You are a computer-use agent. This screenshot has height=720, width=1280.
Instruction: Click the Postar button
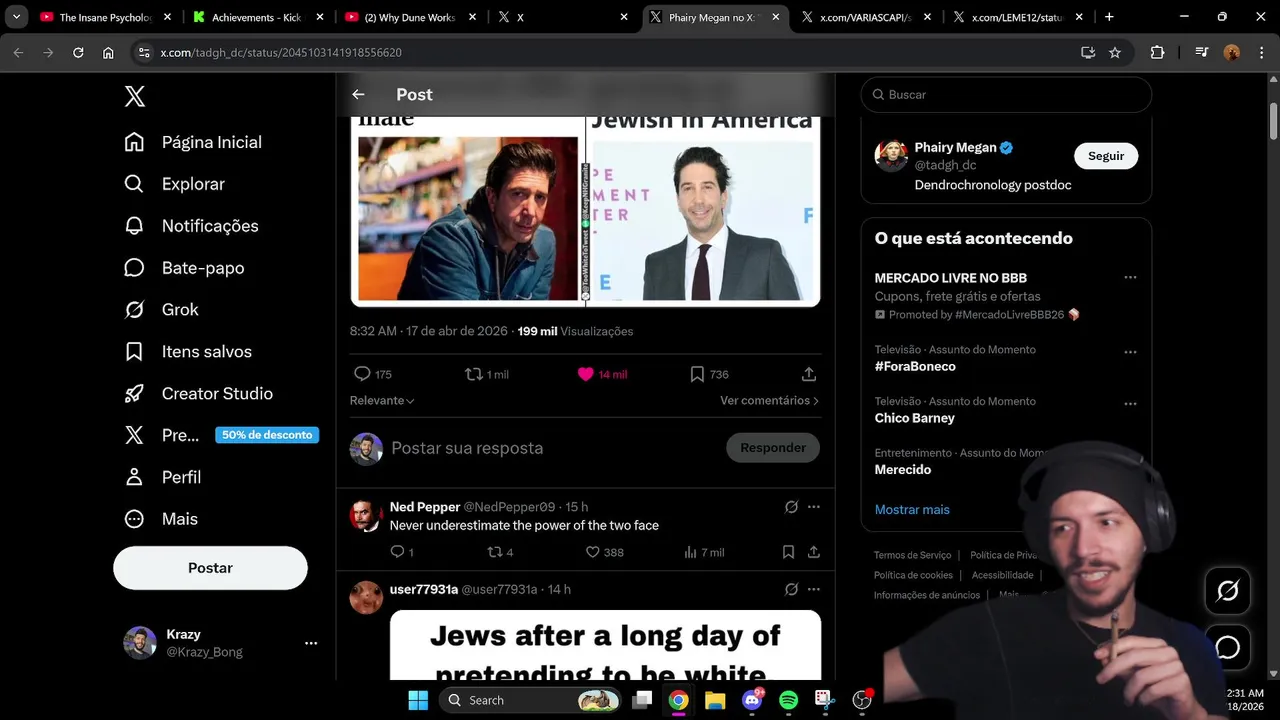tap(210, 568)
